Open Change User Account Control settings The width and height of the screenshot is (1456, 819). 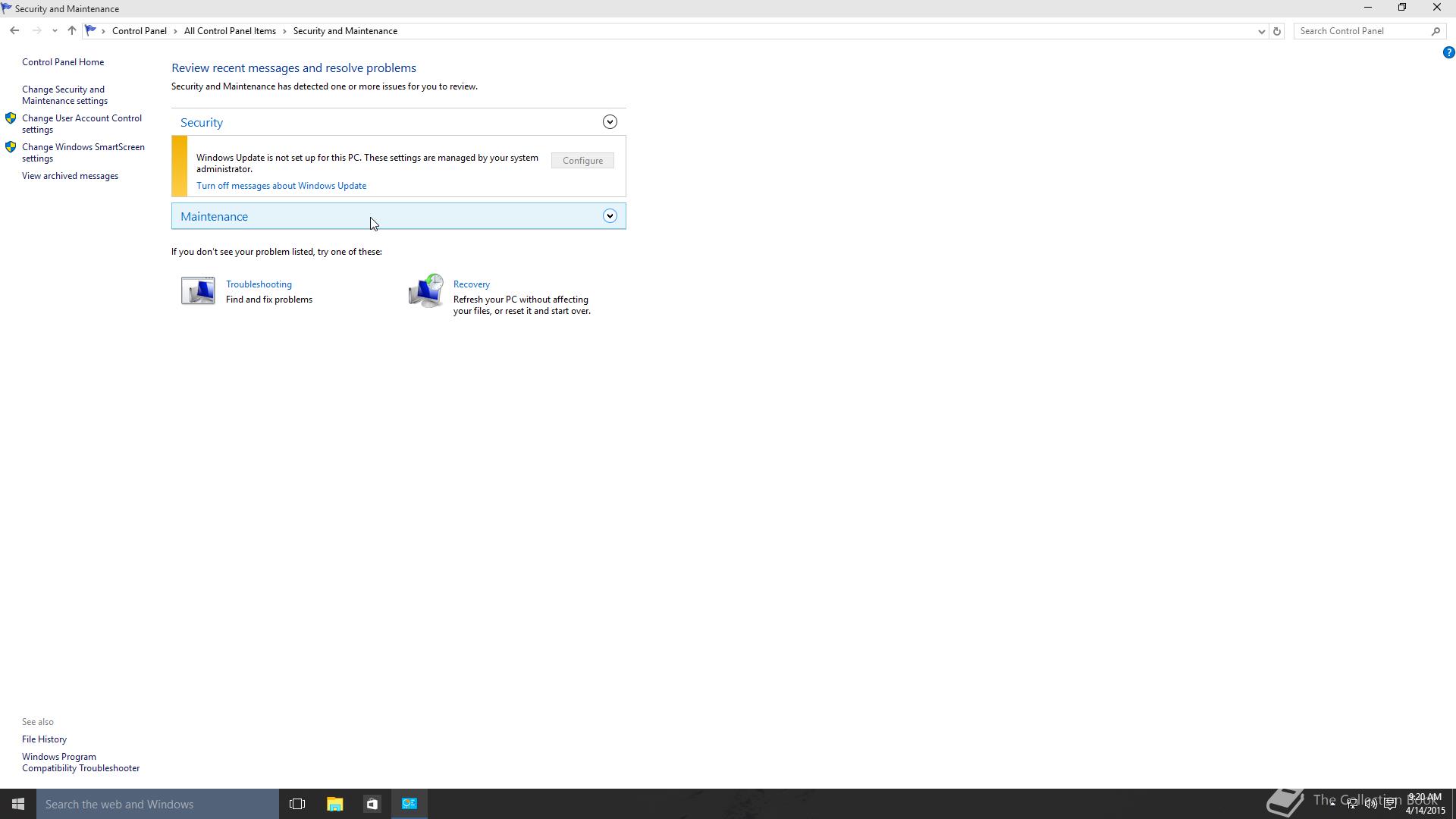(x=82, y=124)
